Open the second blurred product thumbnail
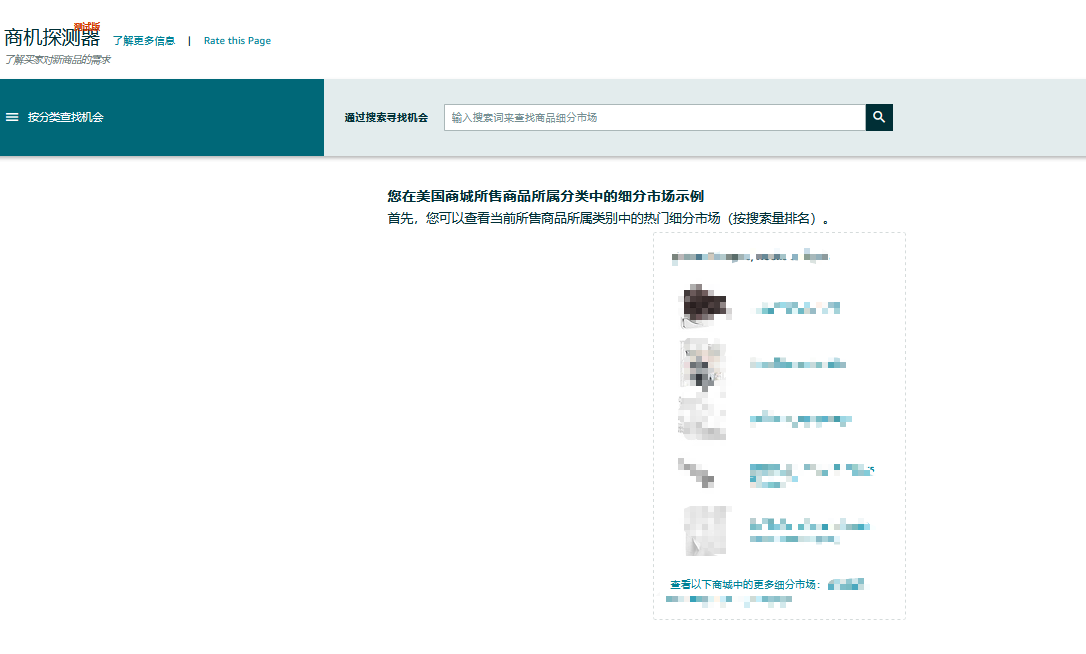 [702, 364]
